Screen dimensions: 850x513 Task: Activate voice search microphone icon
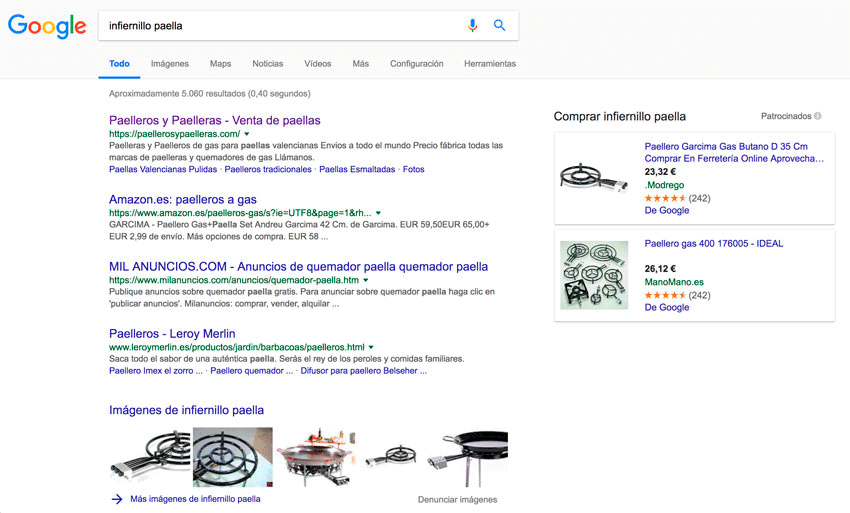pos(472,25)
